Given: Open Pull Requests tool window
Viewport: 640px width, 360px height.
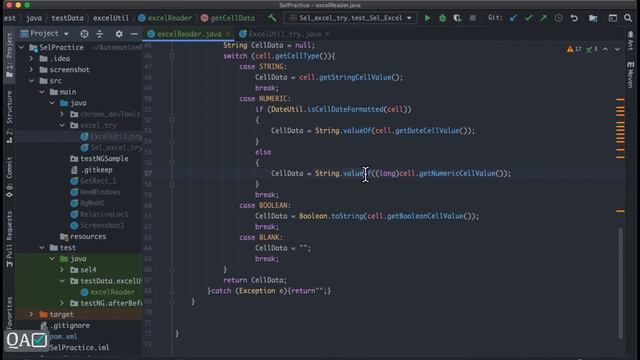Looking at the screenshot, I should coord(9,239).
